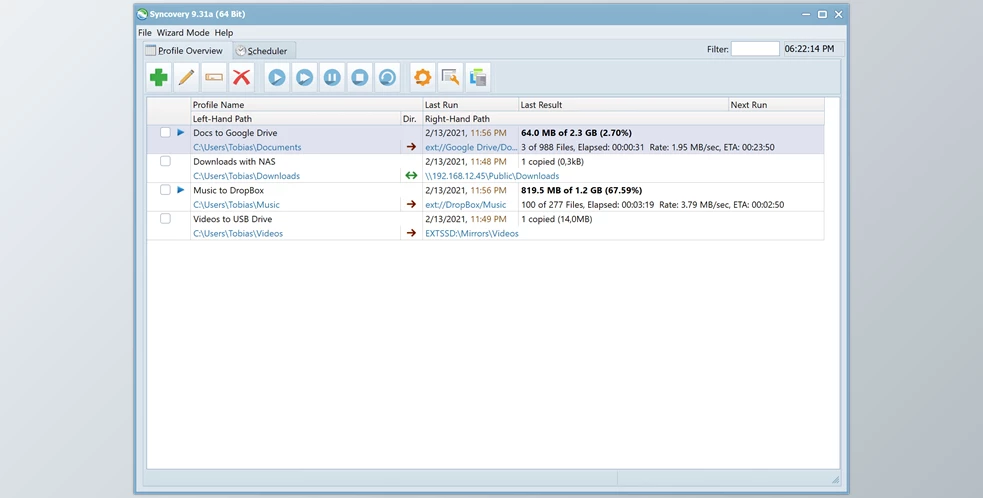Open the Wizard Mode menu

(x=183, y=33)
